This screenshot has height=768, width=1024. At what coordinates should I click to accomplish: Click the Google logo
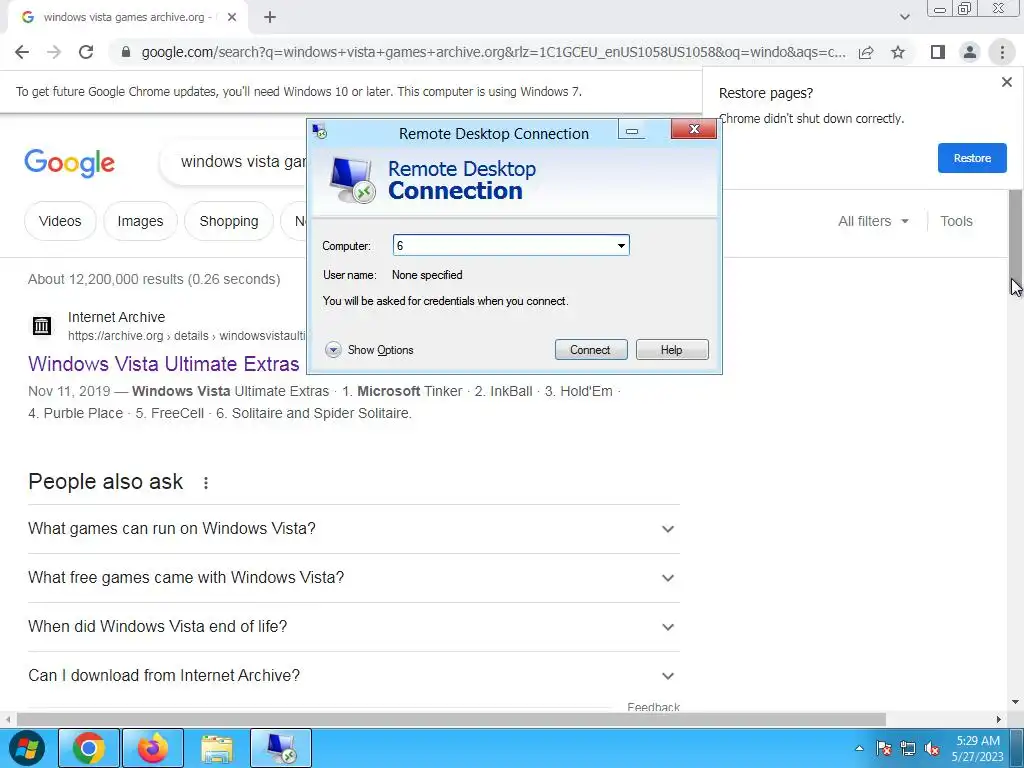pyautogui.click(x=69, y=163)
